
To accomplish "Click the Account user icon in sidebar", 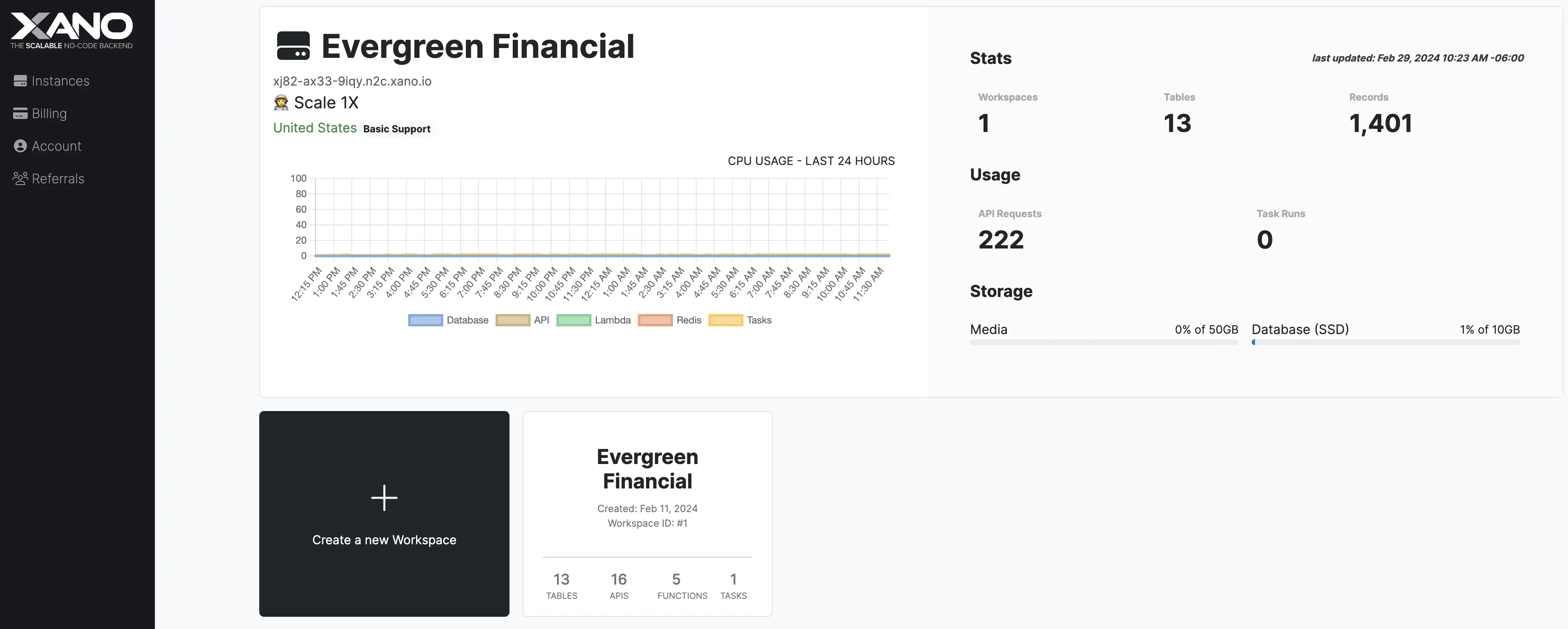I will (20, 146).
